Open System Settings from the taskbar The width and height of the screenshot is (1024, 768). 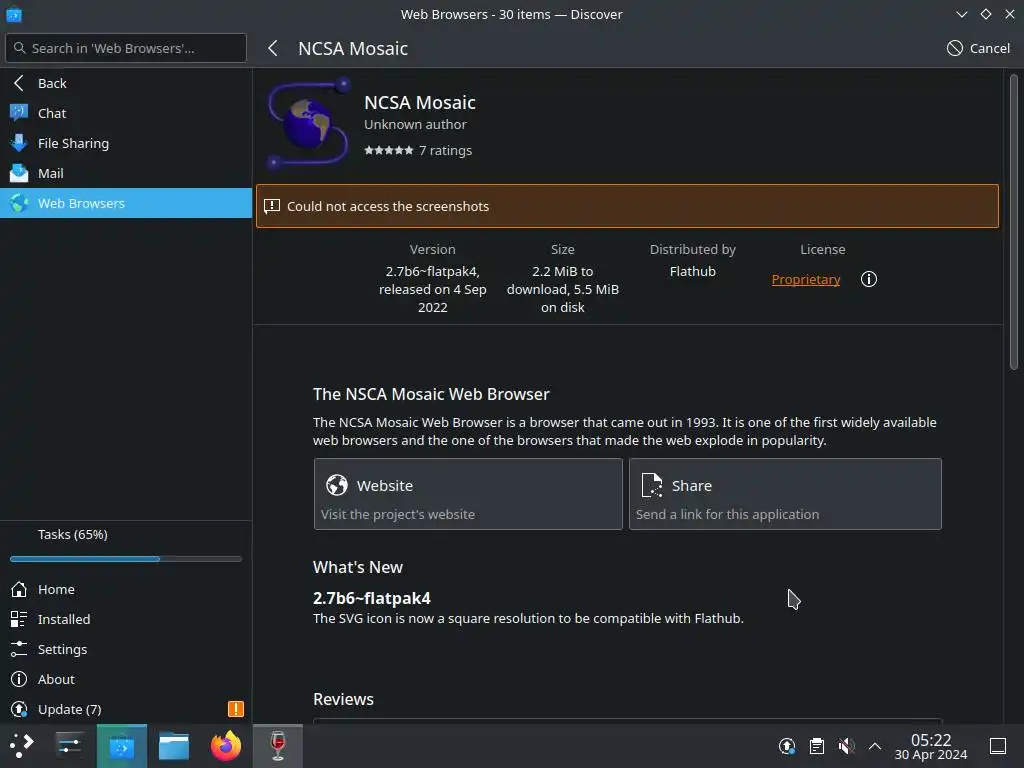tap(69, 746)
